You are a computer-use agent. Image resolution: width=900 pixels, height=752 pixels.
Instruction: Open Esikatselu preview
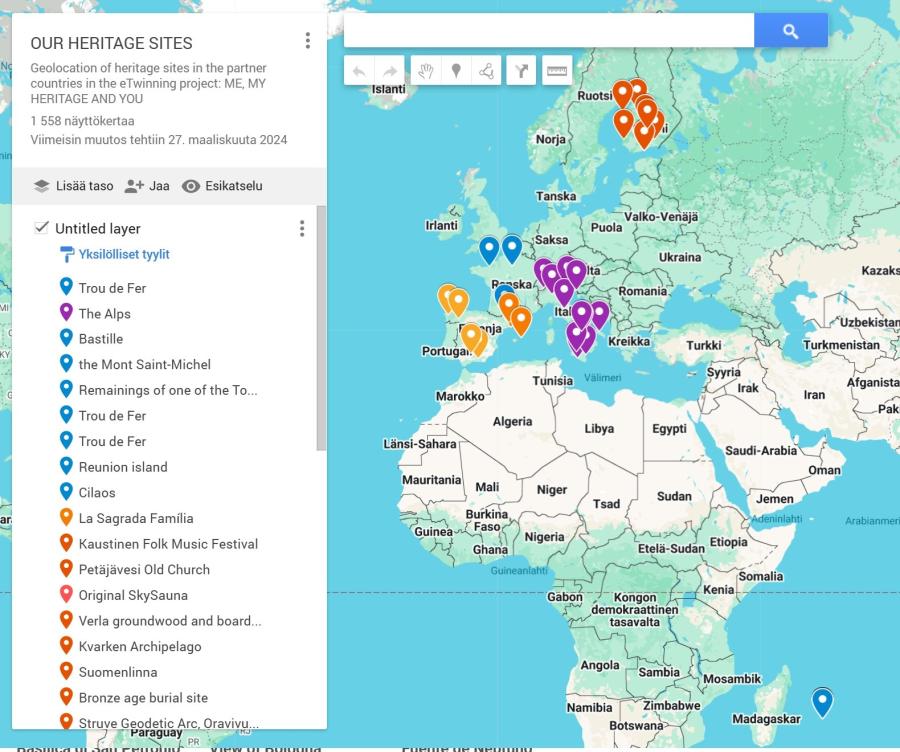222,186
